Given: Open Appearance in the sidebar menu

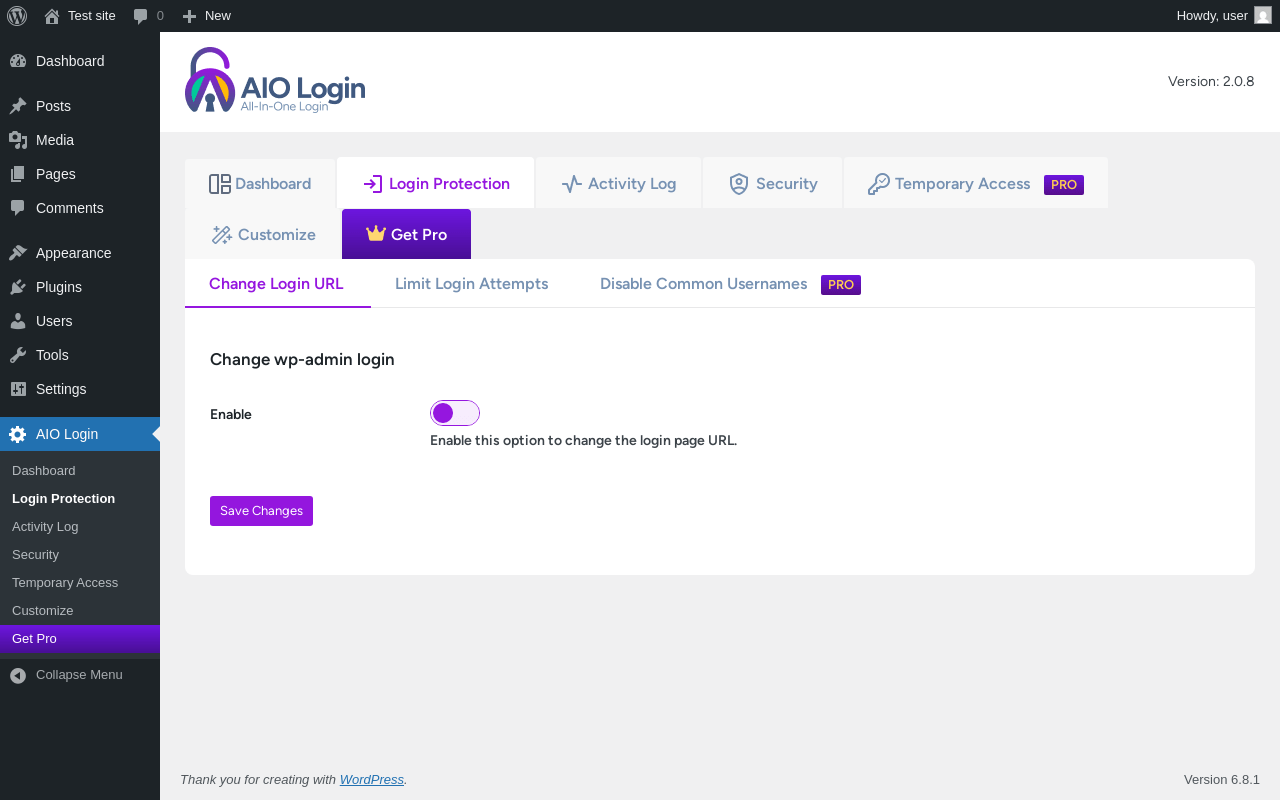Looking at the screenshot, I should pyautogui.click(x=80, y=253).
